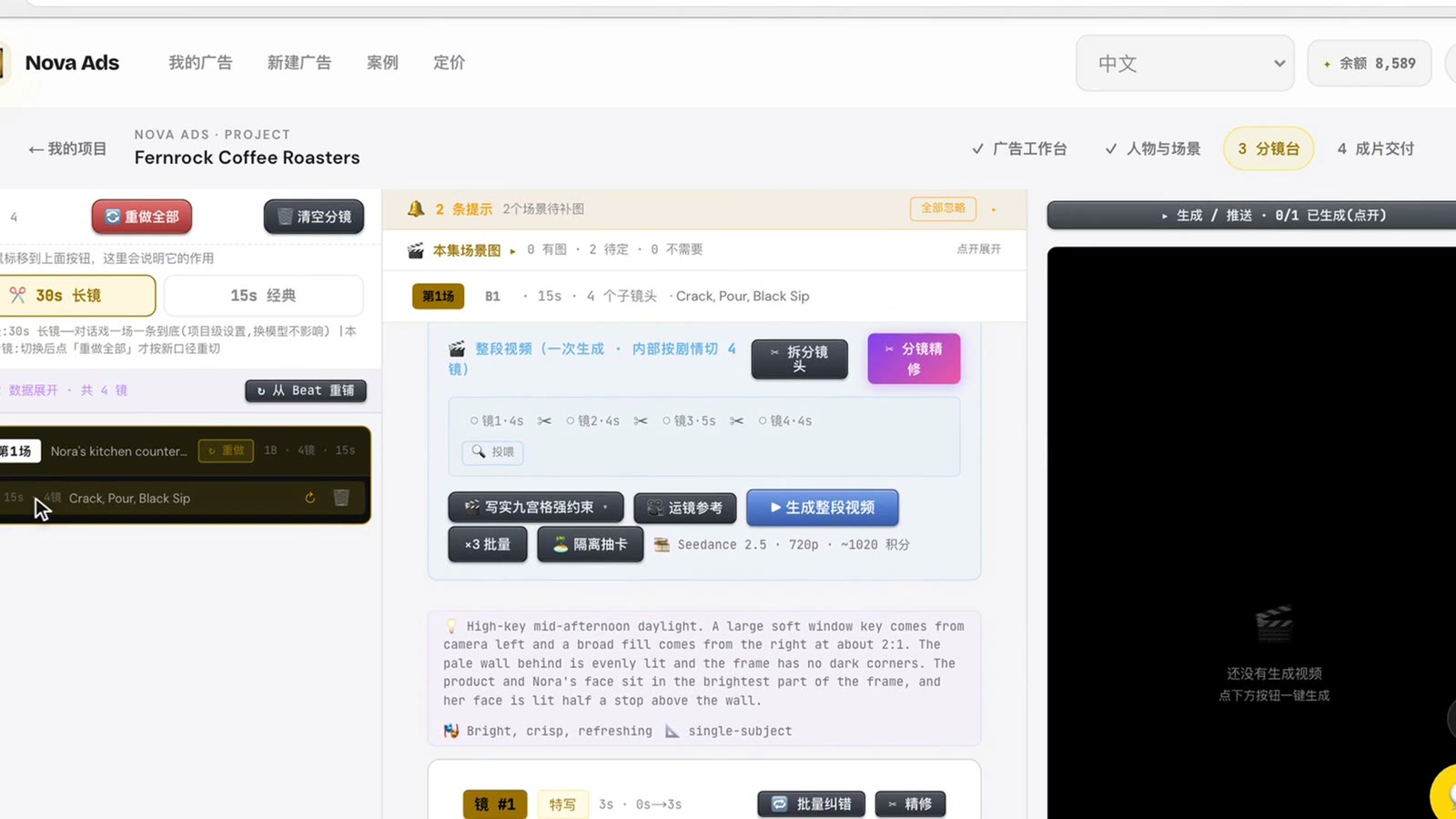Click the bell icon next to 2 条提示
The image size is (1456, 819).
pyautogui.click(x=416, y=208)
